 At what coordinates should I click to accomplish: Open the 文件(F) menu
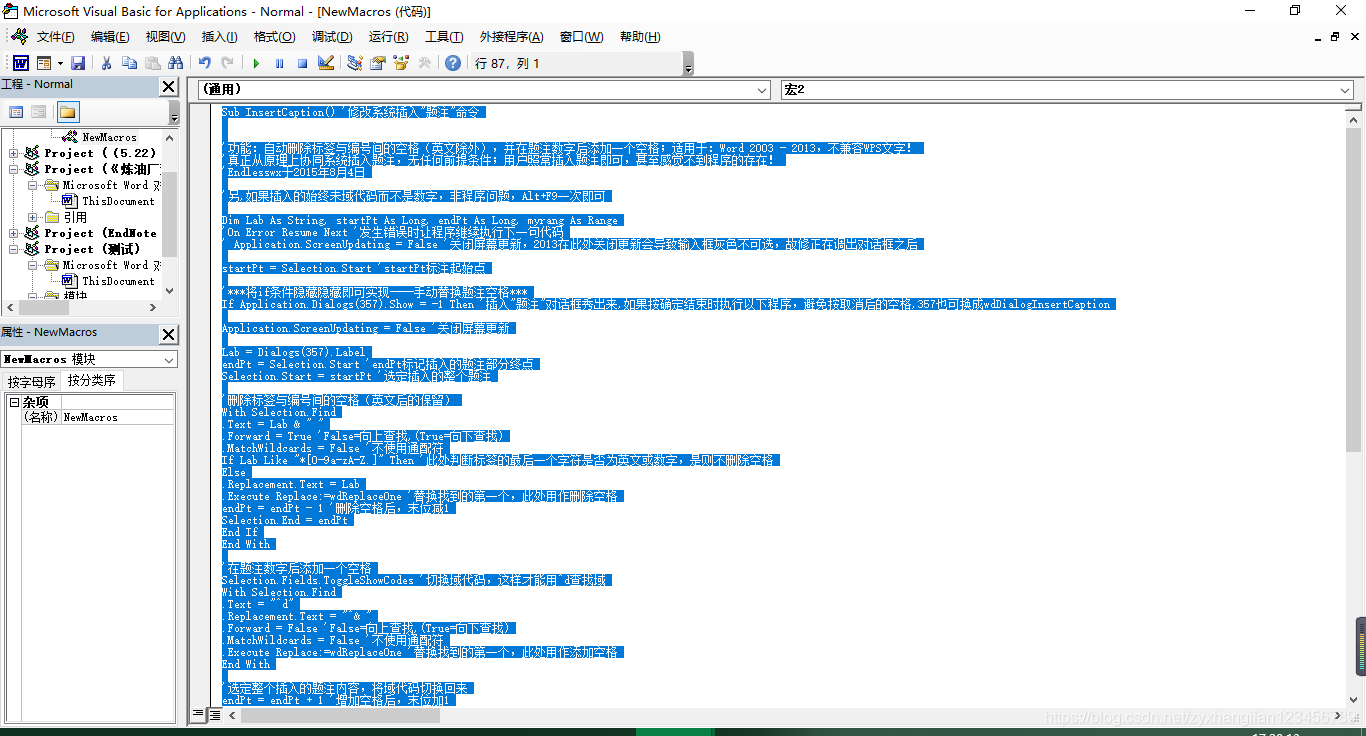(x=55, y=37)
